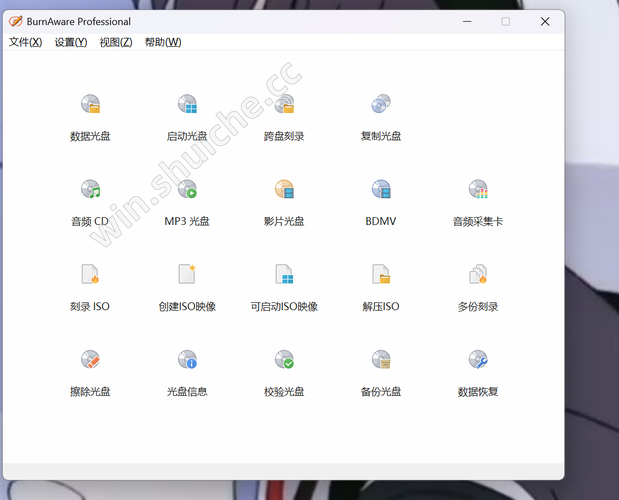
Task: Open the 帮助(W) menu
Action: (x=163, y=42)
